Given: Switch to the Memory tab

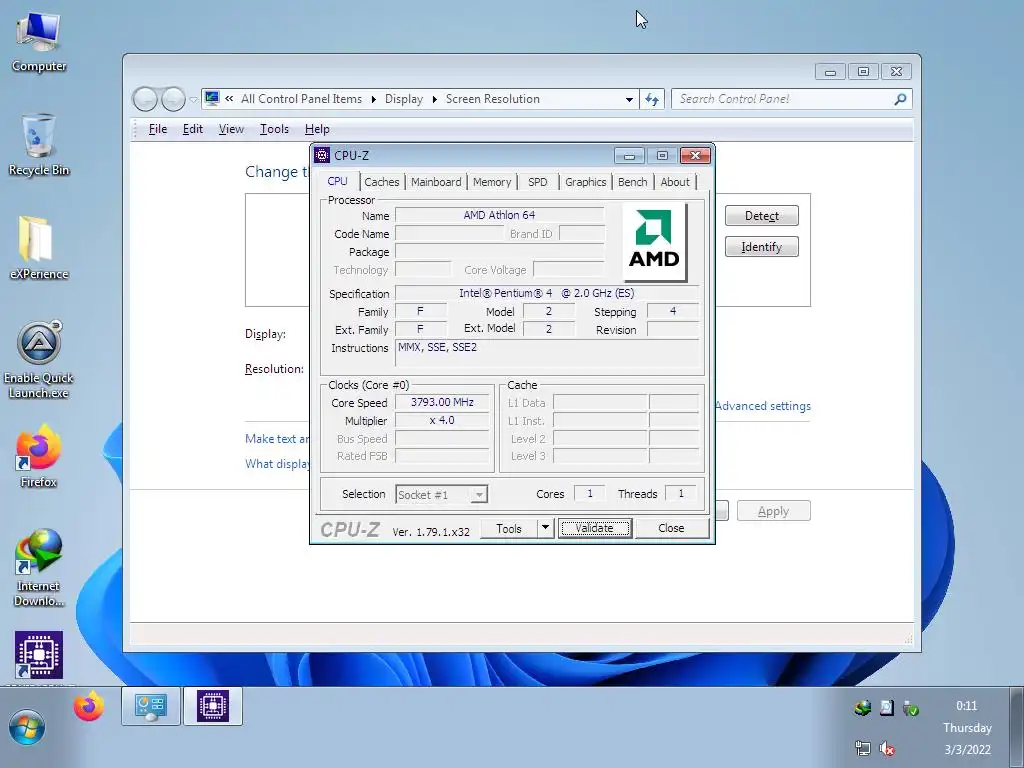Looking at the screenshot, I should pyautogui.click(x=492, y=182).
